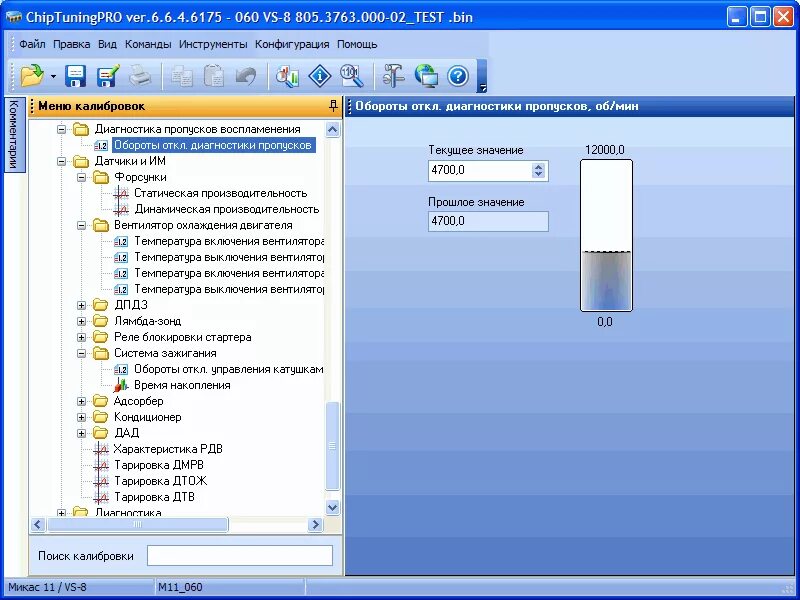
Task: Open the hammer and wrench tools icon
Action: [x=393, y=76]
